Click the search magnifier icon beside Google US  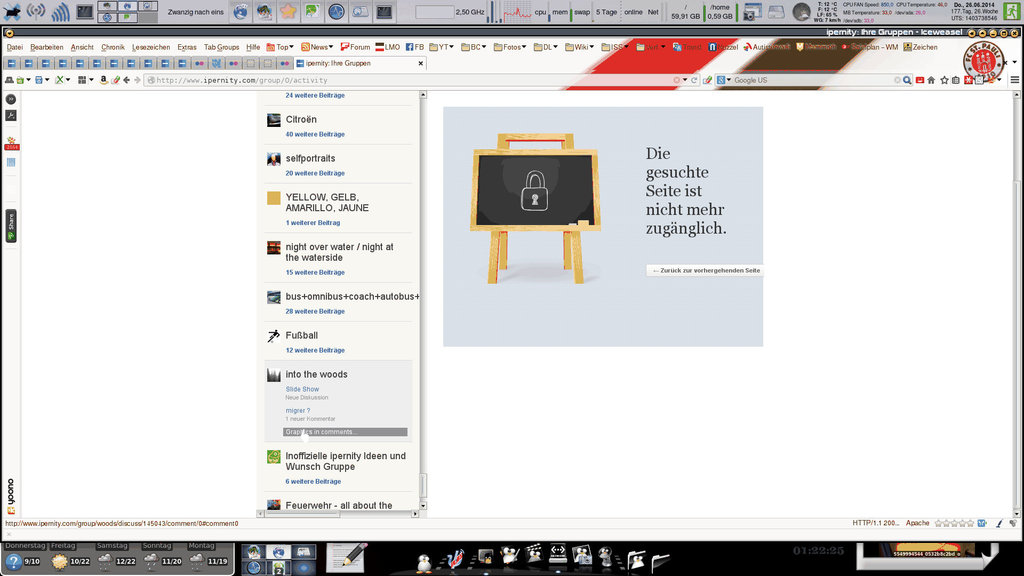coord(907,80)
